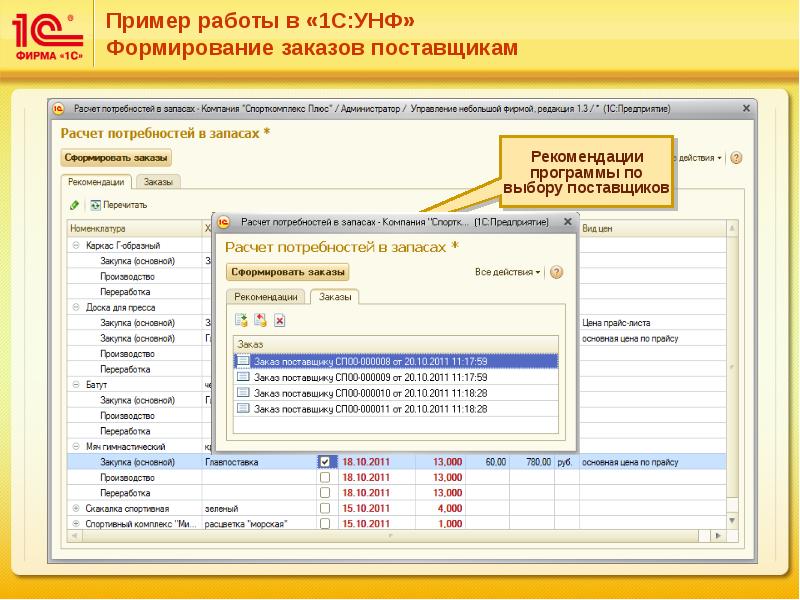Image resolution: width=800 pixels, height=600 pixels.
Task: Click the price cell 60,00
Action: coord(487,462)
